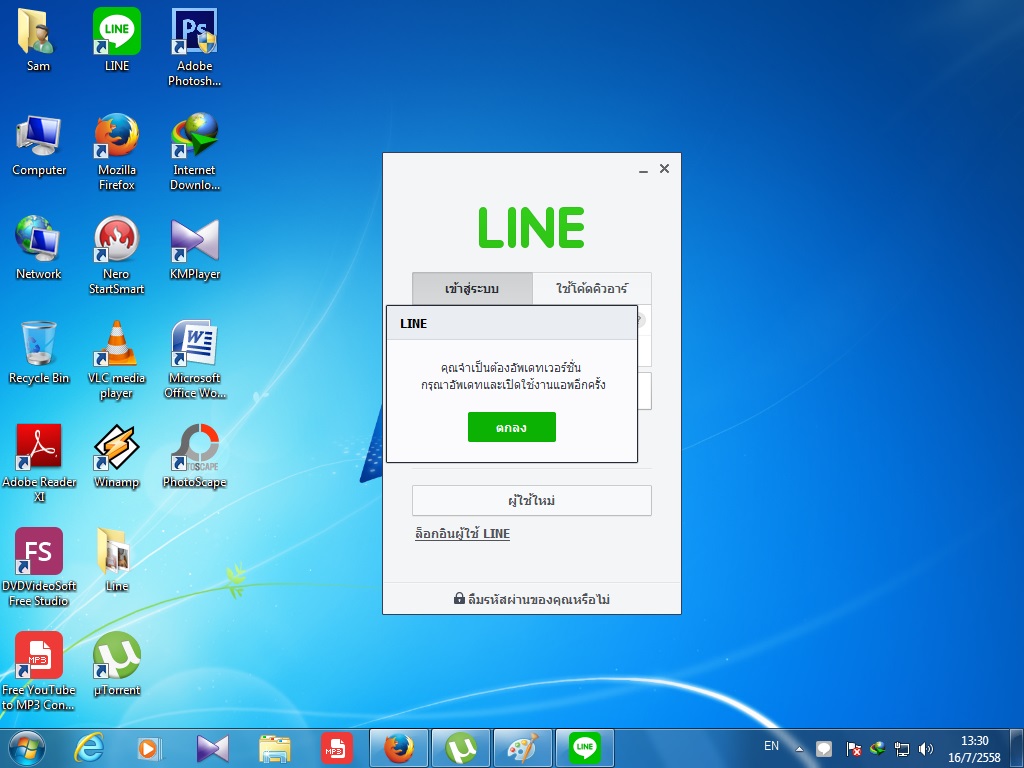Viewport: 1024px width, 768px height.
Task: Switch to LINE in the taskbar
Action: 585,748
